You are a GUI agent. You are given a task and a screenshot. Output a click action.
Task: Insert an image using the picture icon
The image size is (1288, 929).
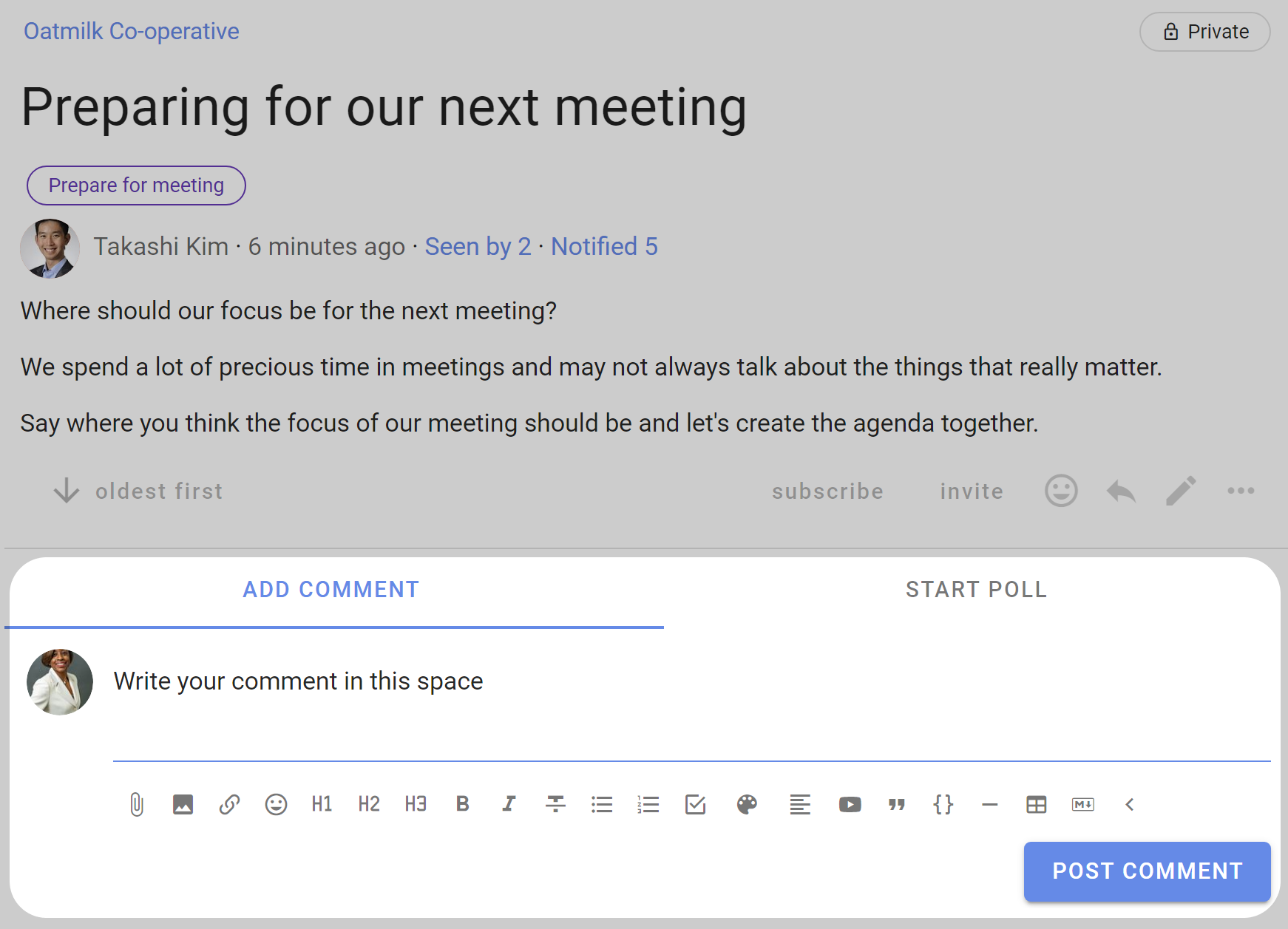pos(183,804)
